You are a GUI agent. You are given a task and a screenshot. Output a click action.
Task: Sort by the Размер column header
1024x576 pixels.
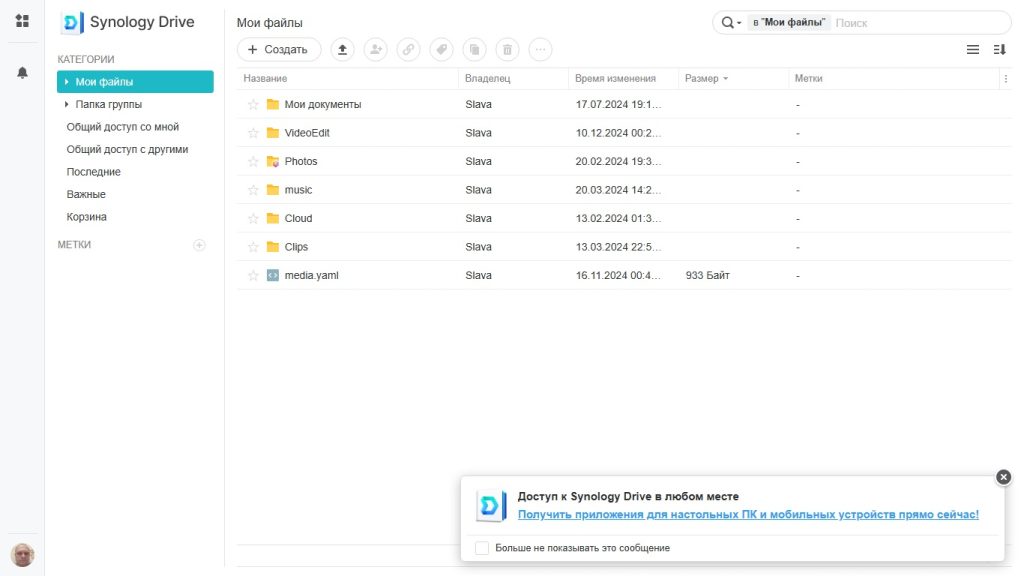pos(733,78)
